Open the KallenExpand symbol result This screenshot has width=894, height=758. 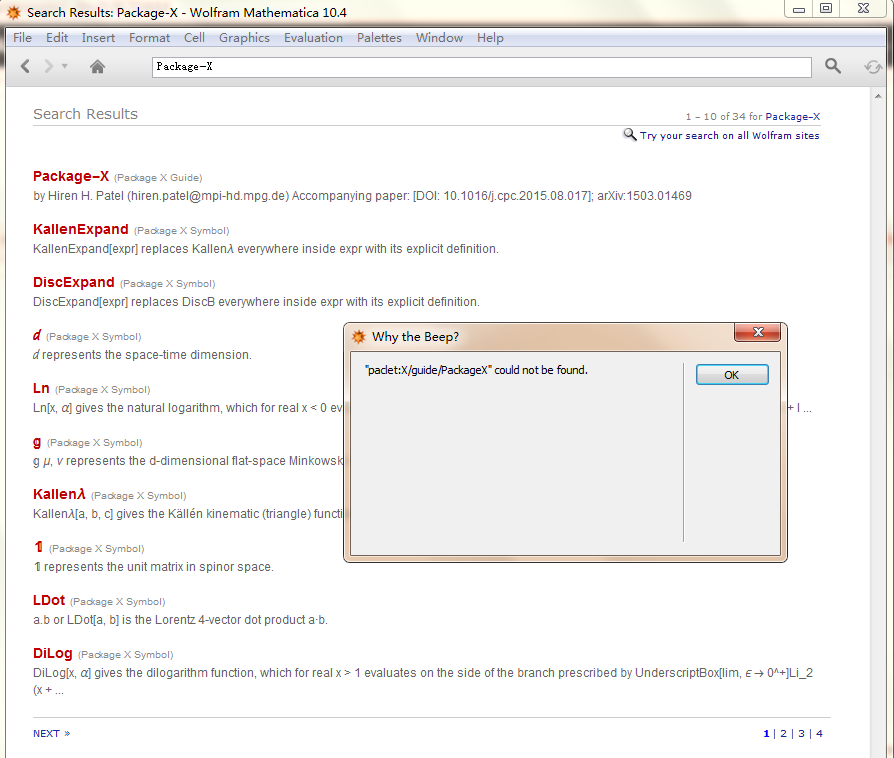click(80, 229)
